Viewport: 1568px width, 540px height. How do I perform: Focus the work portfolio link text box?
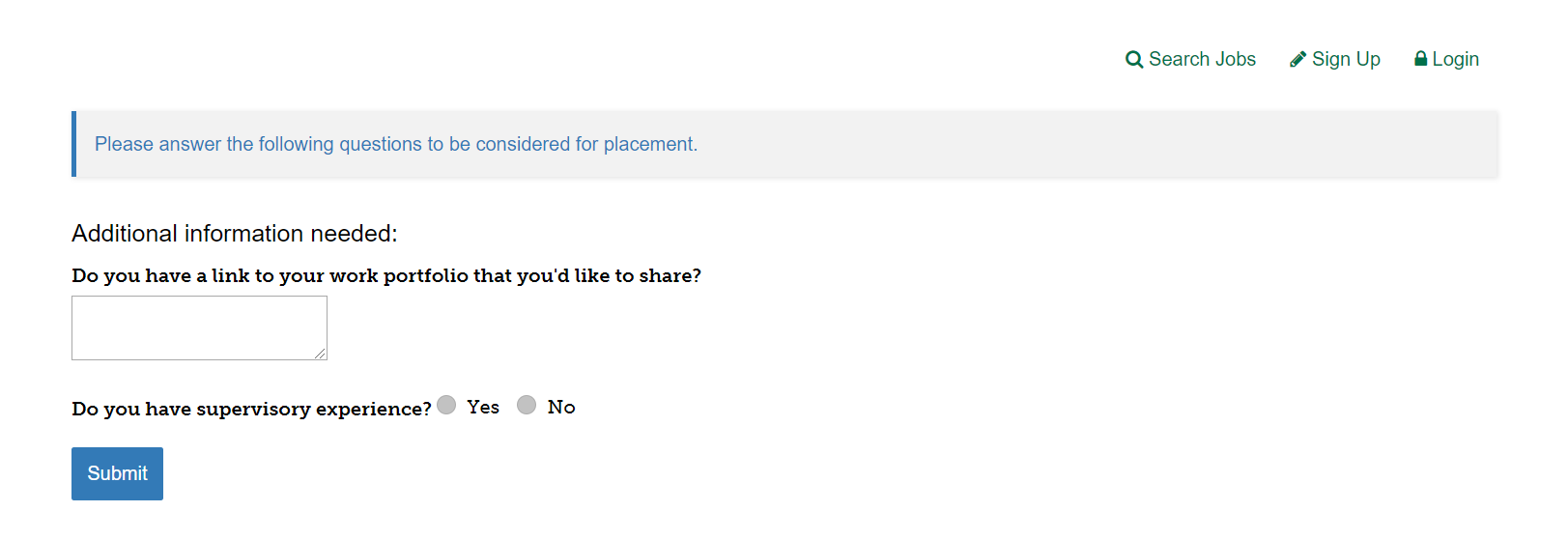pos(199,327)
